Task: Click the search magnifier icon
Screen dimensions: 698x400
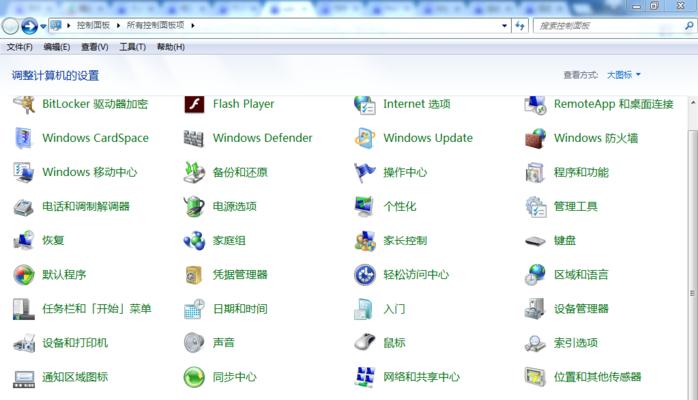Action: tap(689, 26)
